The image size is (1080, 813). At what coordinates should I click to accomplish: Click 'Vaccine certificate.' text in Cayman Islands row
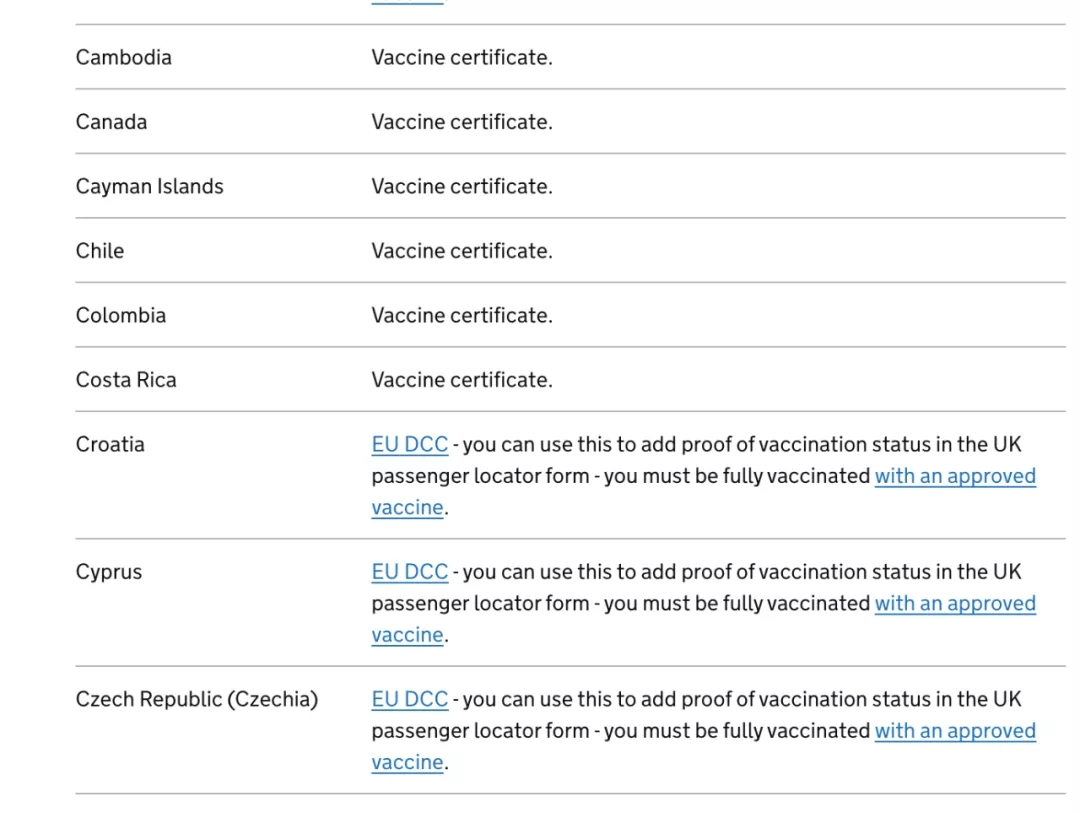[461, 186]
